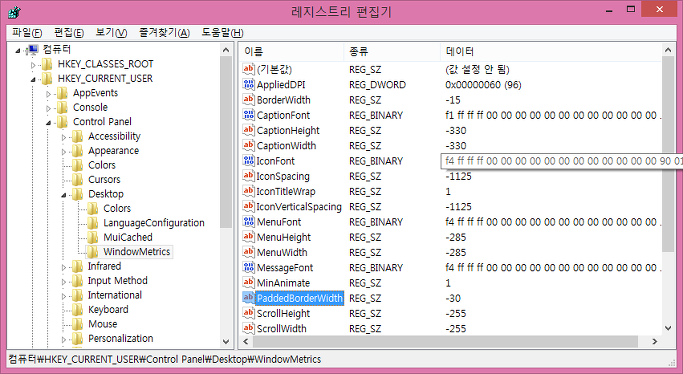The height and width of the screenshot is (374, 683).
Task: Click the MenuFont binary value icon
Action: pyautogui.click(x=248, y=222)
